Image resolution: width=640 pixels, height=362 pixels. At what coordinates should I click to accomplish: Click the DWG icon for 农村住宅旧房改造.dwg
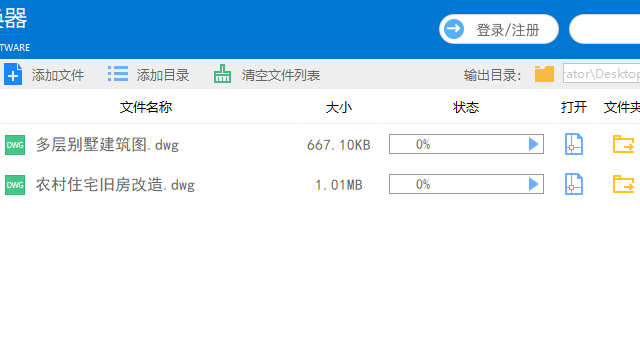[x=15, y=185]
